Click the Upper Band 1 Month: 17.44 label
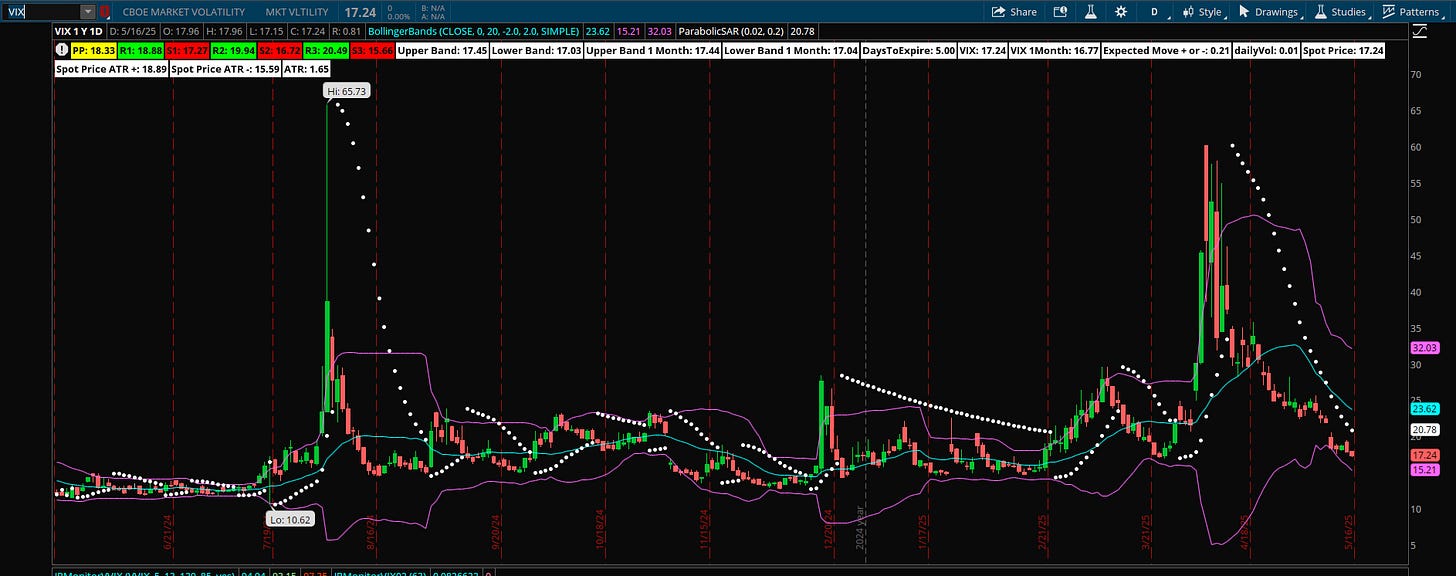The height and width of the screenshot is (576, 1456). [651, 49]
